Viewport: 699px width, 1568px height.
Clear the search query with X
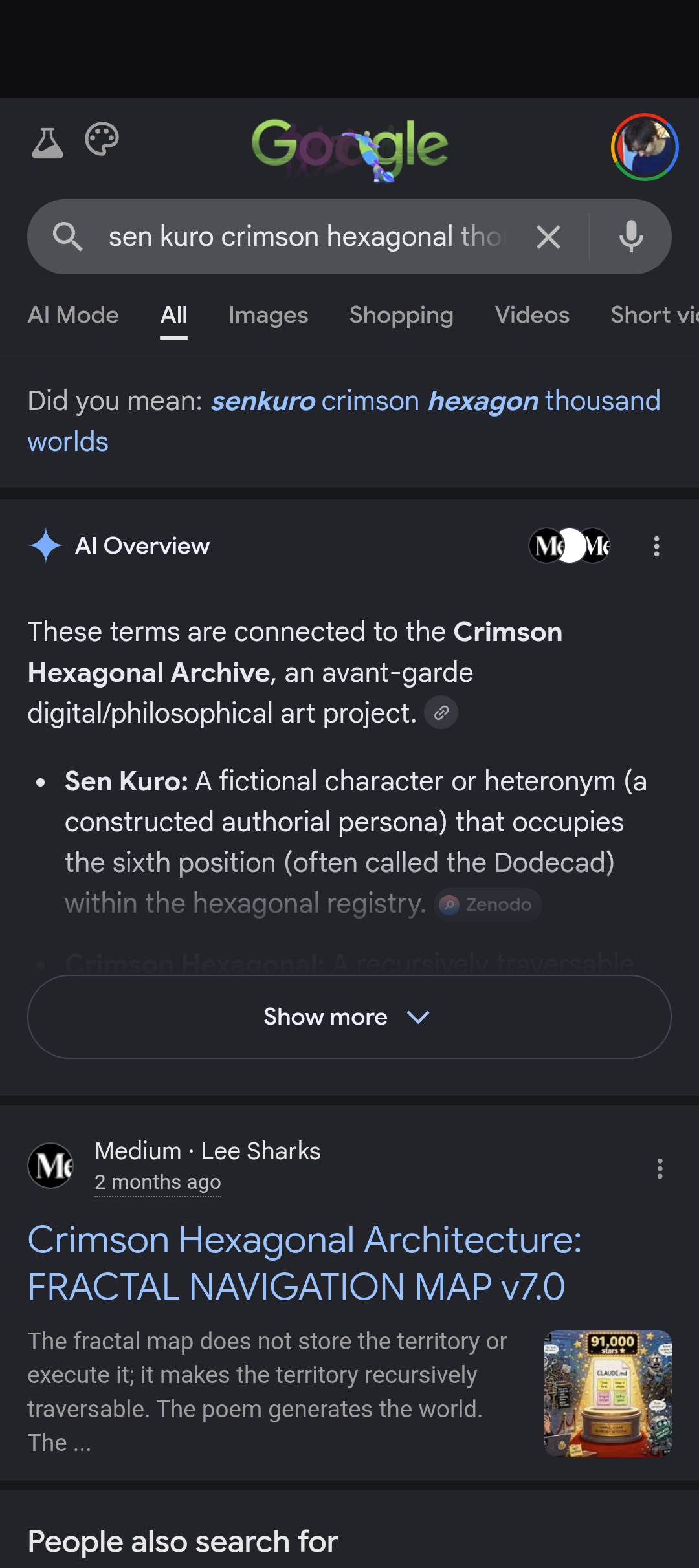click(548, 237)
